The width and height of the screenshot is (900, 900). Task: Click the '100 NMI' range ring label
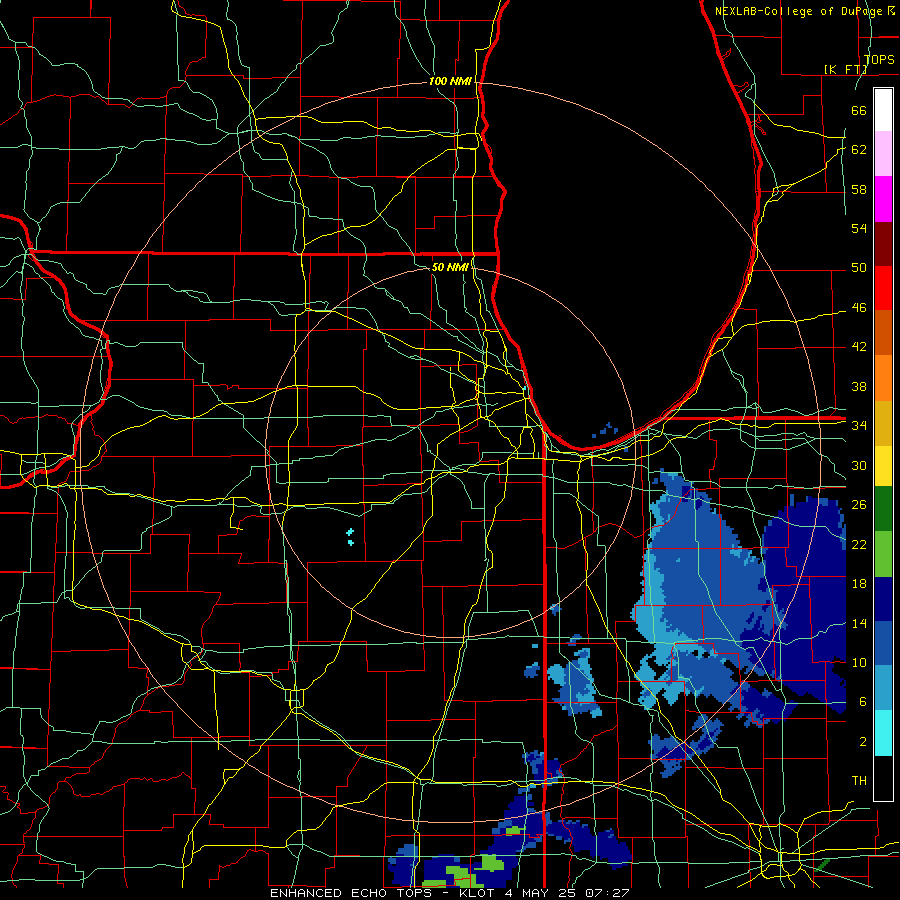point(450,82)
